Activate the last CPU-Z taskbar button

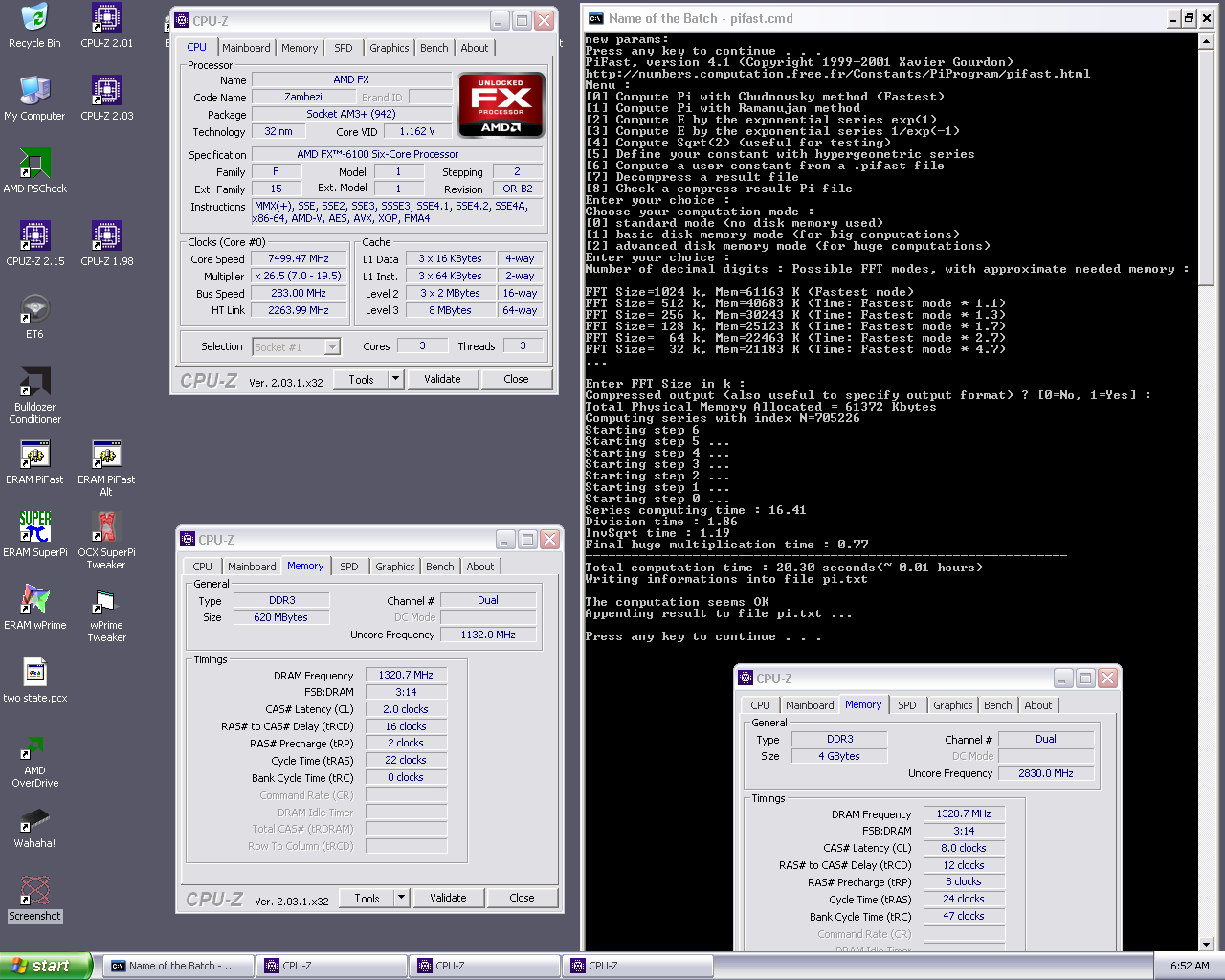[636, 966]
